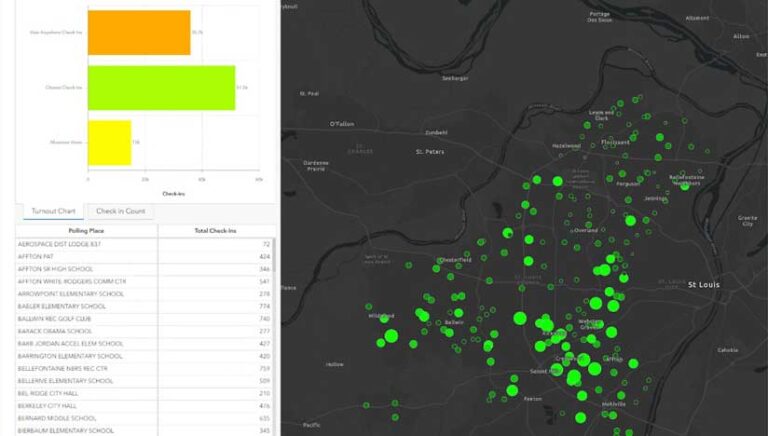768x436 pixels.
Task: Select the BARACK OBAMA SCHOOL row
Action: [x=144, y=331]
